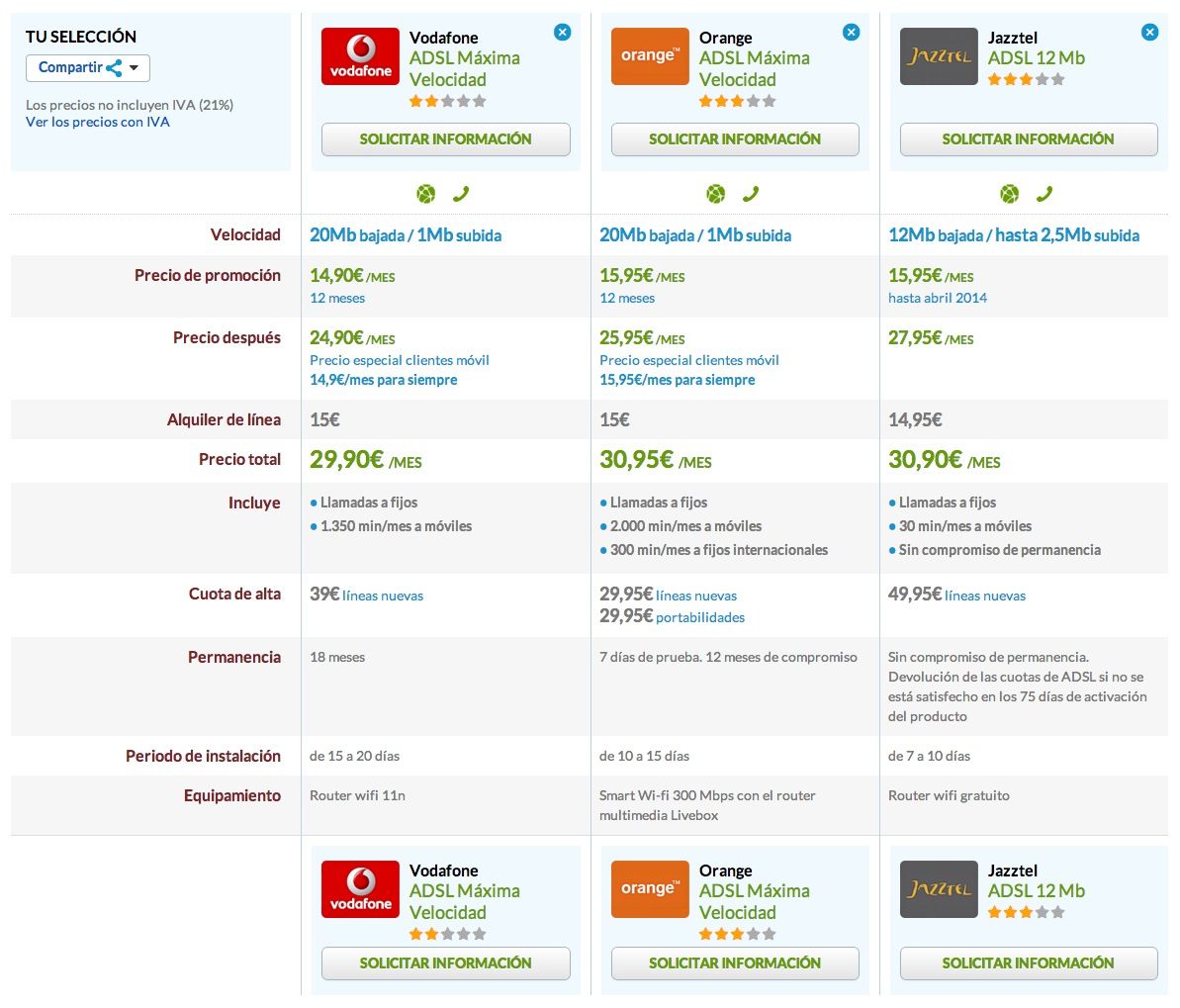Click Vodafone 39€ líneas nuevas link

[x=367, y=595]
